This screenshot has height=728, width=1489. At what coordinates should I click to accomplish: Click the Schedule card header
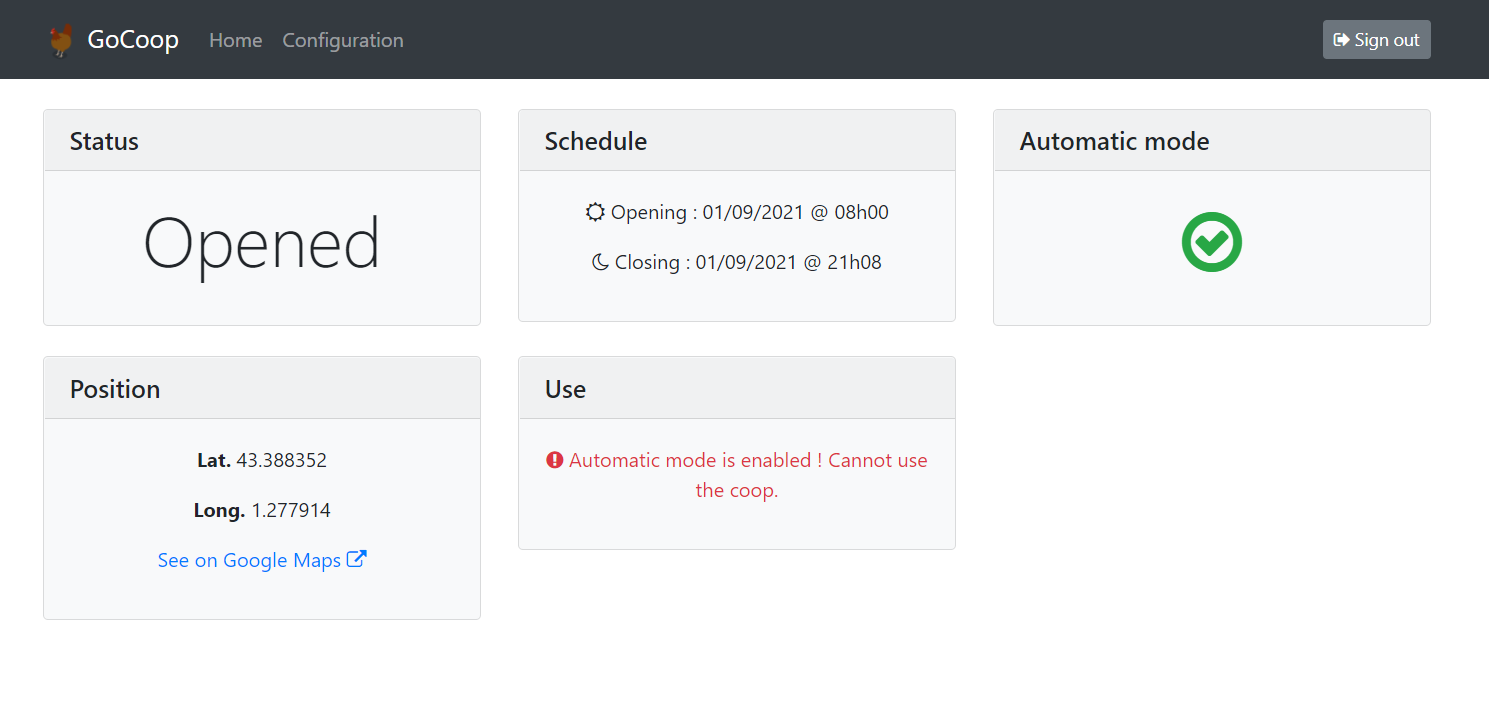point(737,141)
